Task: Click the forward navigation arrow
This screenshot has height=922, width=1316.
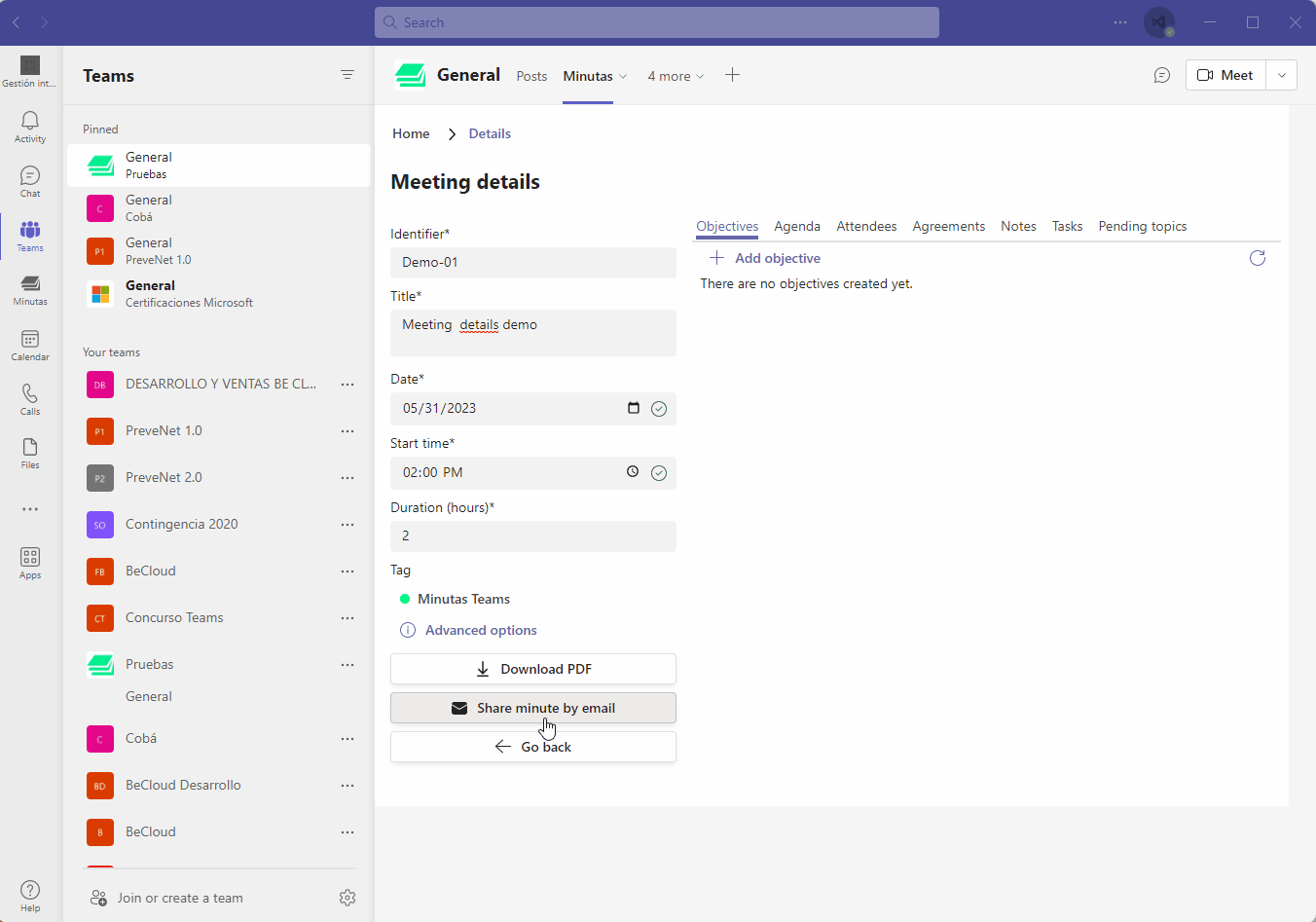Action: pos(45,22)
